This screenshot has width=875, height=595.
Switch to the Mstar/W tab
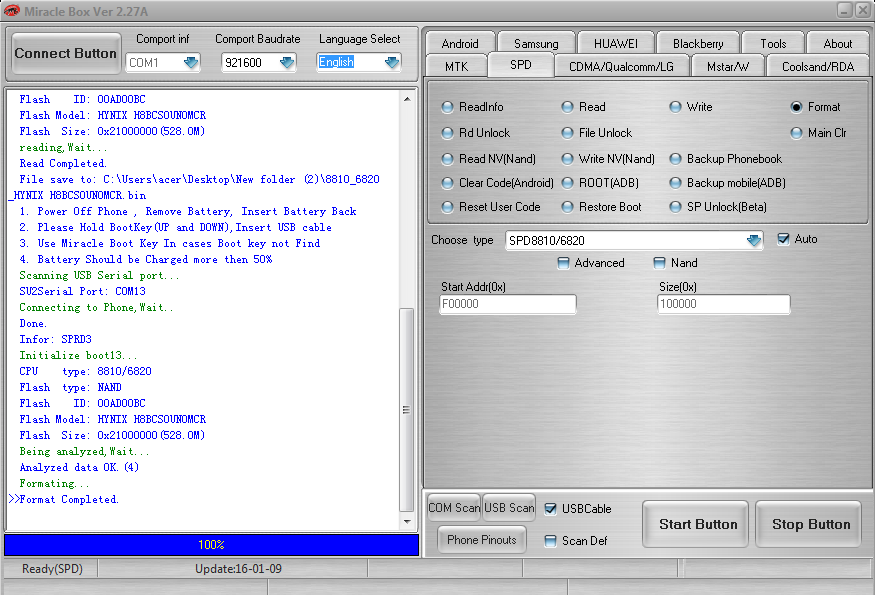pyautogui.click(x=728, y=66)
